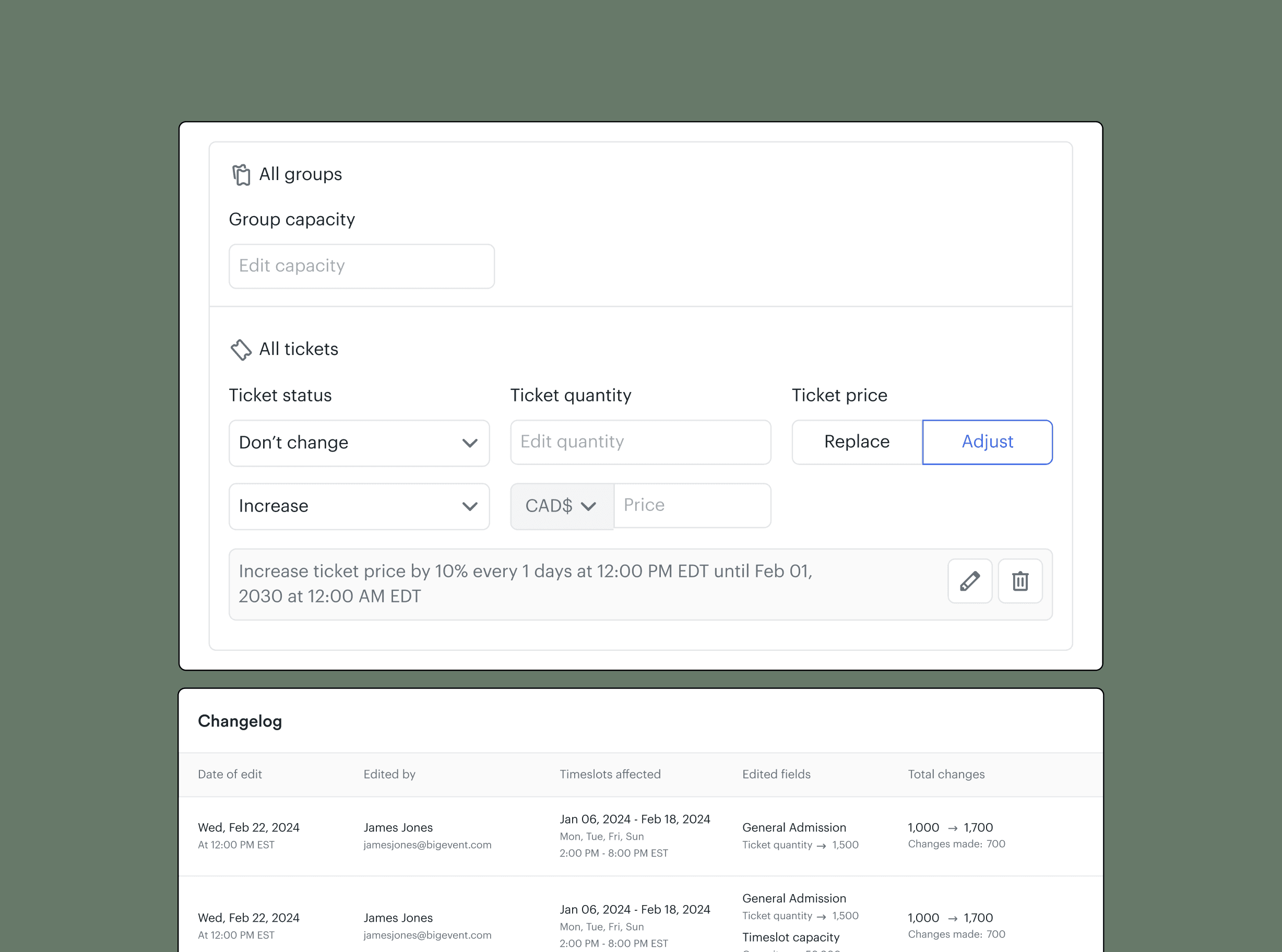Screen dimensions: 1282x952
Task: Select Replace ticket price mode
Action: tap(857, 442)
